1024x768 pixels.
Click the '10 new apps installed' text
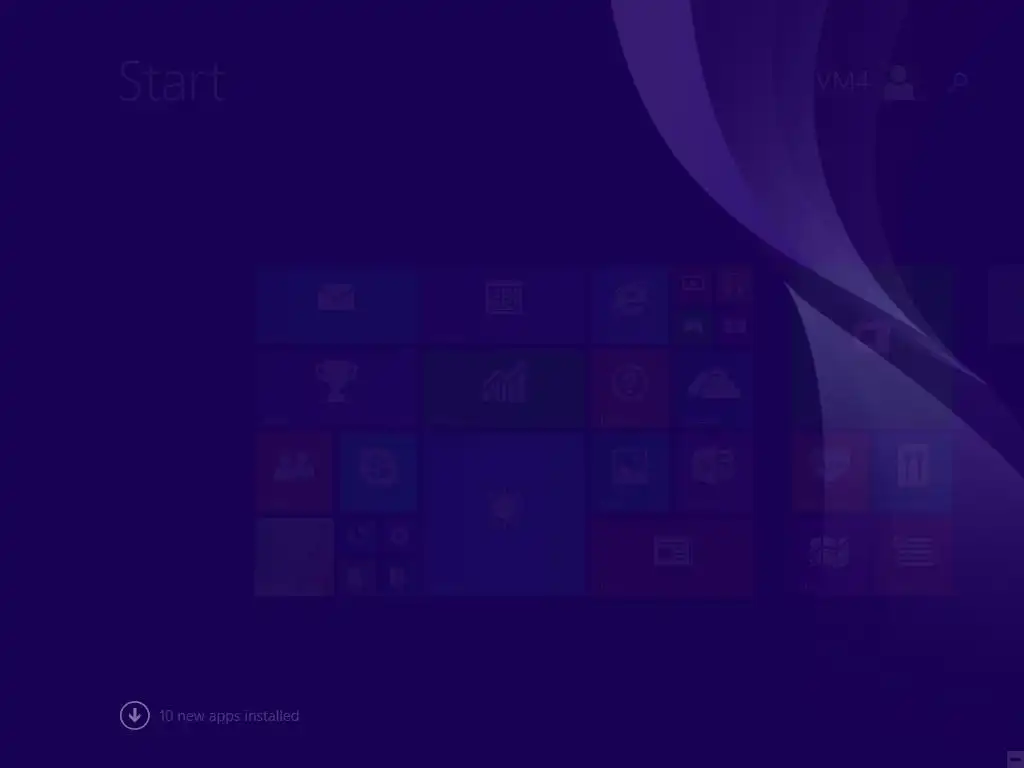[229, 716]
